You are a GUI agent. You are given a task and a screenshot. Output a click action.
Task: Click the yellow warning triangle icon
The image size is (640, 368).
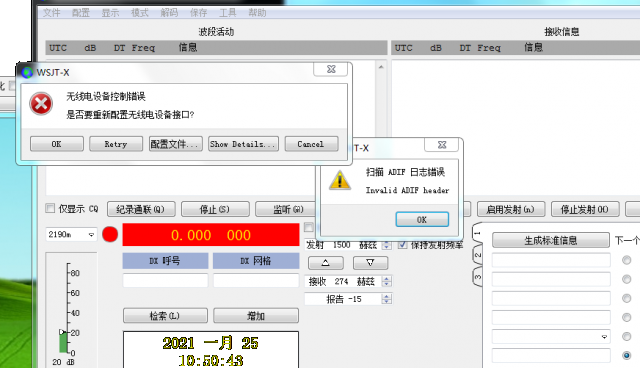pyautogui.click(x=340, y=180)
